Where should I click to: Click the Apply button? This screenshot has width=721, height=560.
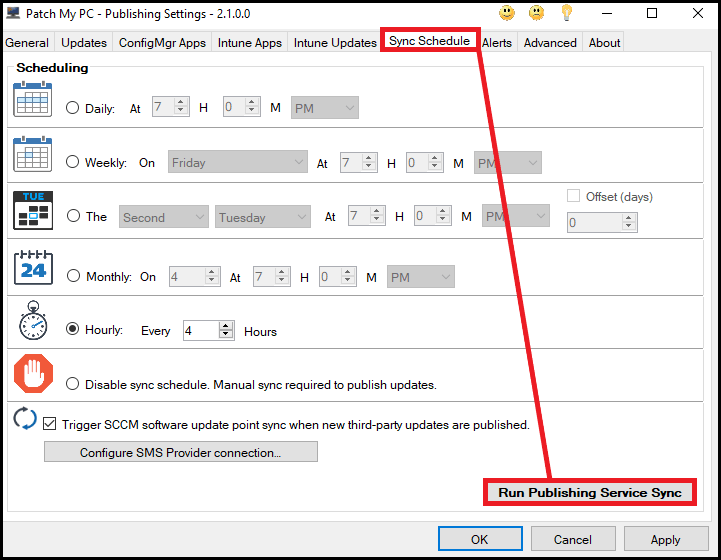tap(666, 539)
